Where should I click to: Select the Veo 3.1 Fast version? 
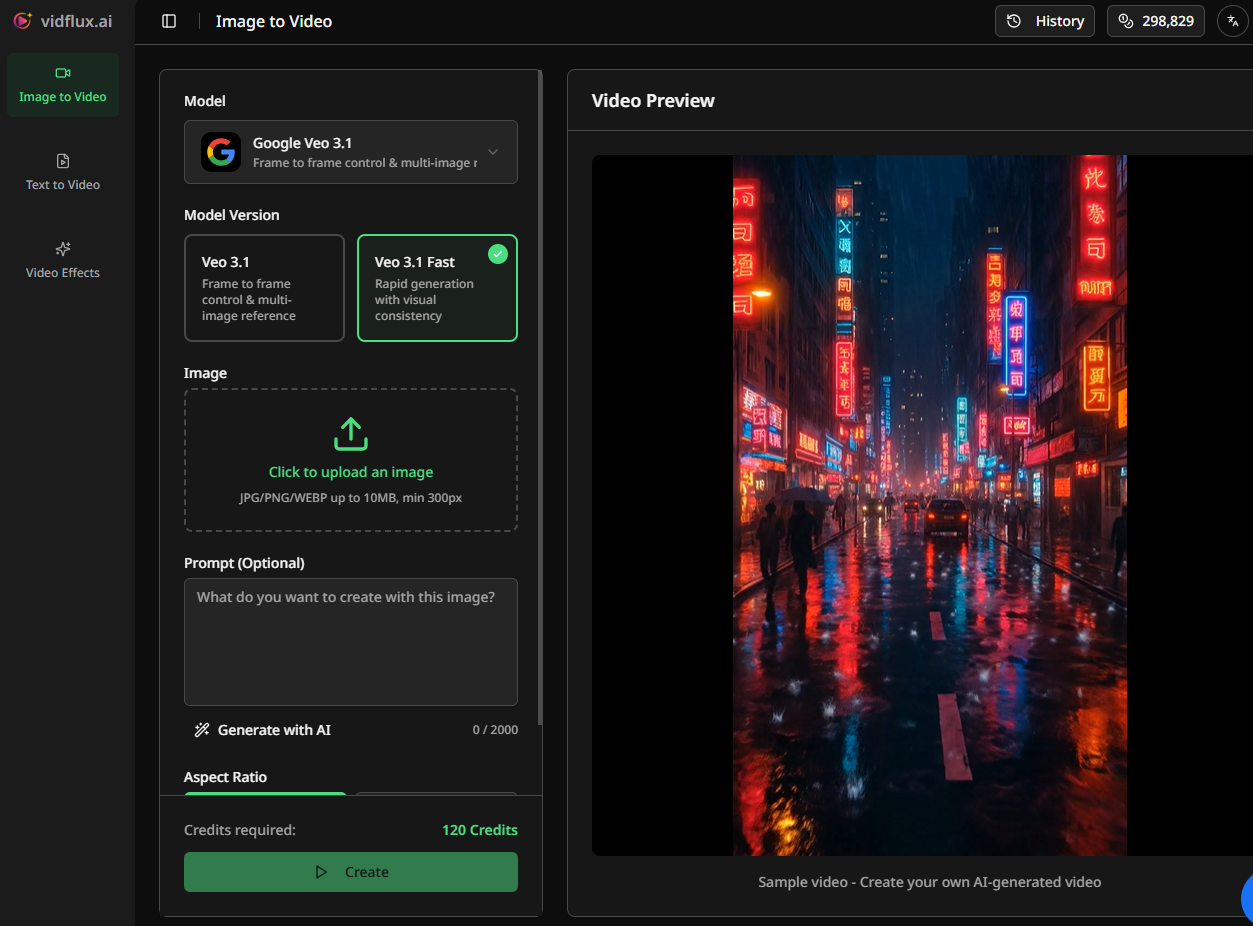(437, 288)
